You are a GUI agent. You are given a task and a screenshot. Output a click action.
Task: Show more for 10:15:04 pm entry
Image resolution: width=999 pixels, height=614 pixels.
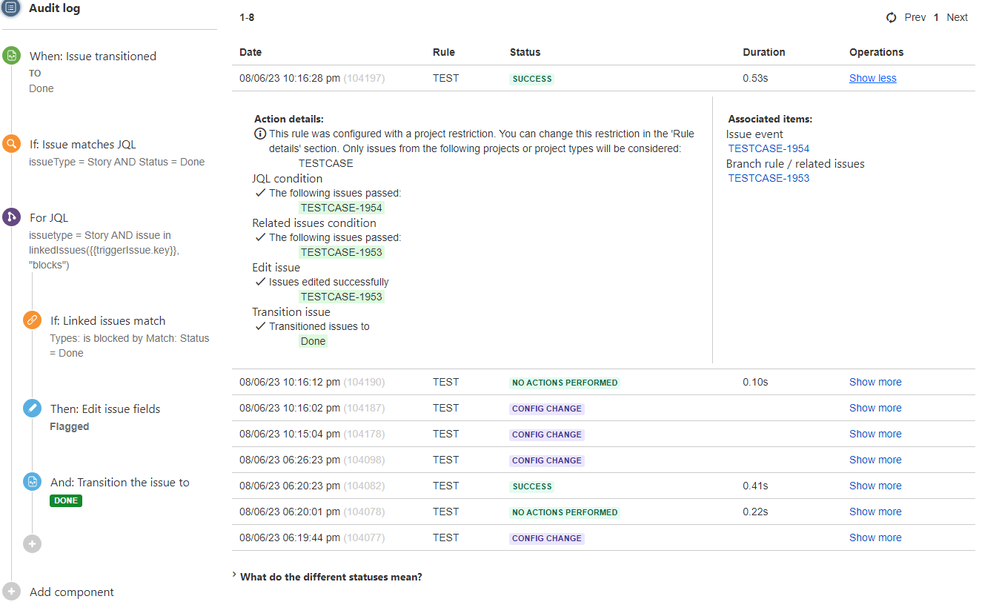875,434
